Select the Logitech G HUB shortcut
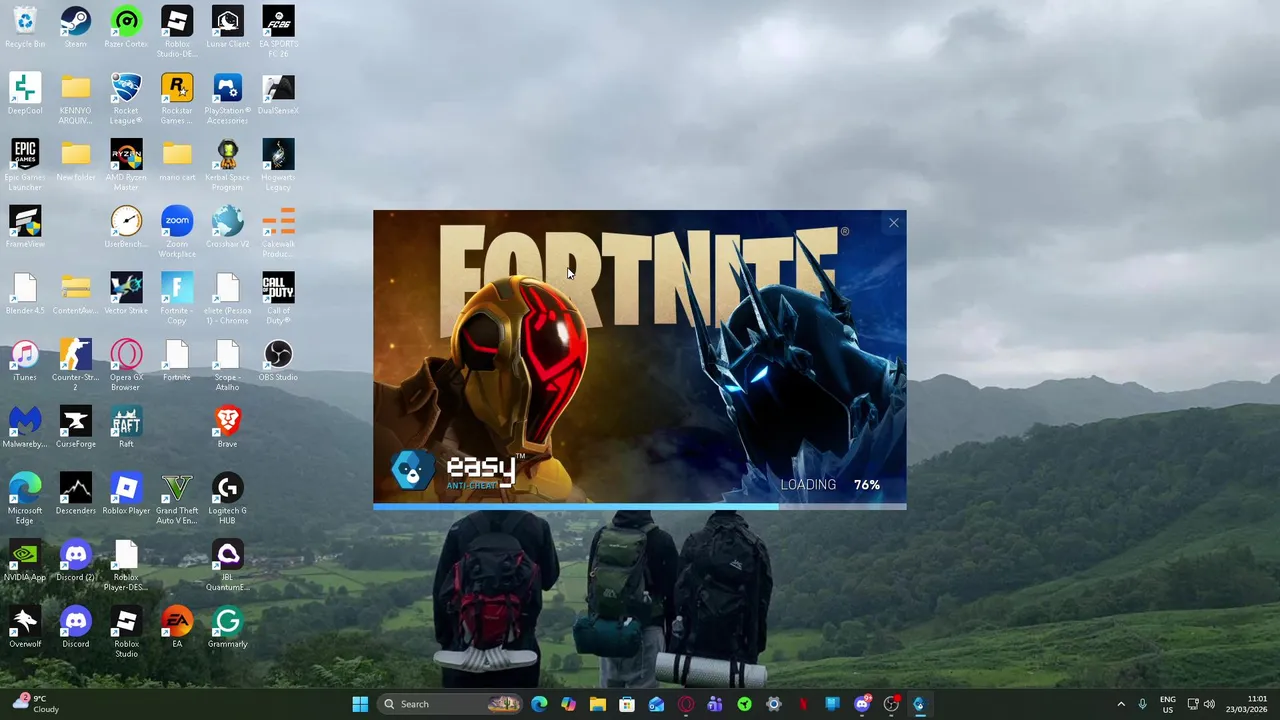Screen dimensions: 1280x720 pyautogui.click(x=228, y=500)
